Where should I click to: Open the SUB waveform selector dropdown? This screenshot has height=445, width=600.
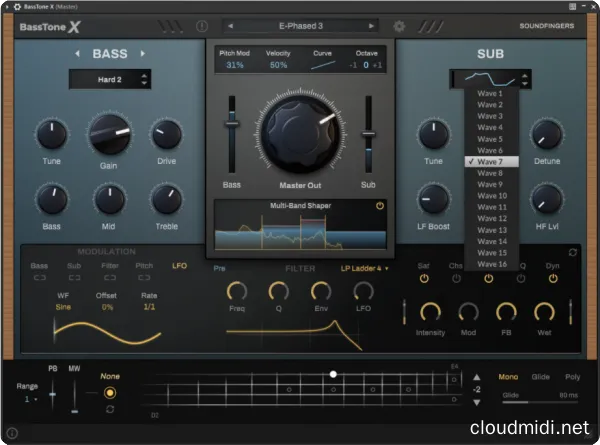(x=490, y=79)
